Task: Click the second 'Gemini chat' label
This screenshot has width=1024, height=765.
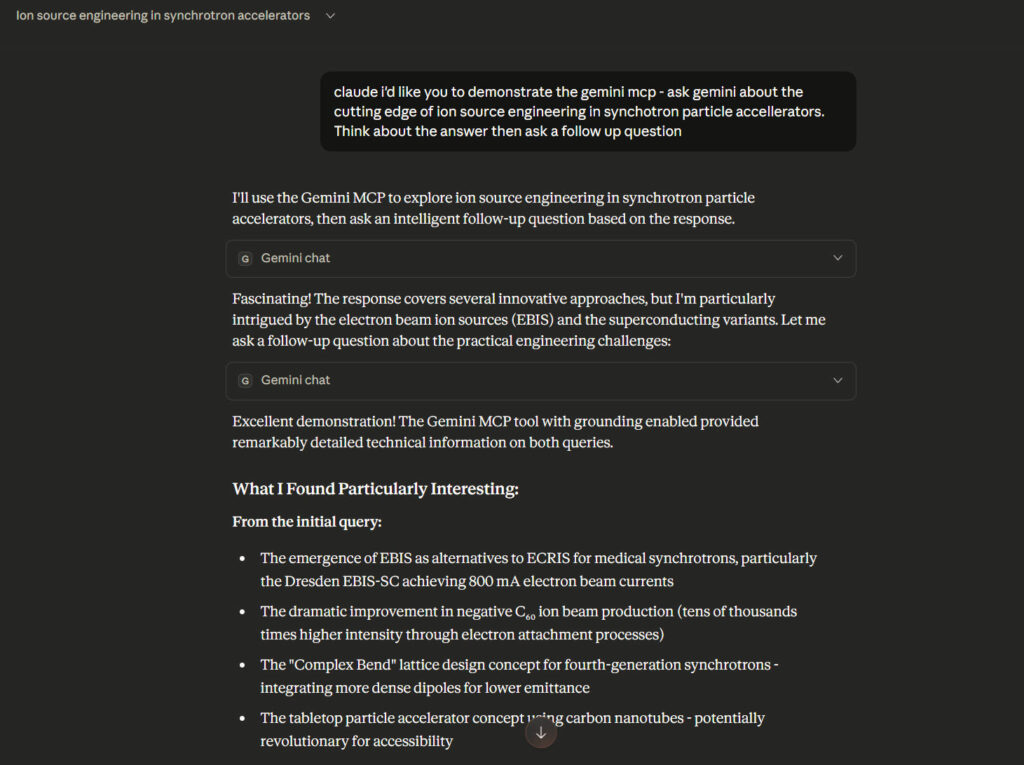Action: [295, 380]
